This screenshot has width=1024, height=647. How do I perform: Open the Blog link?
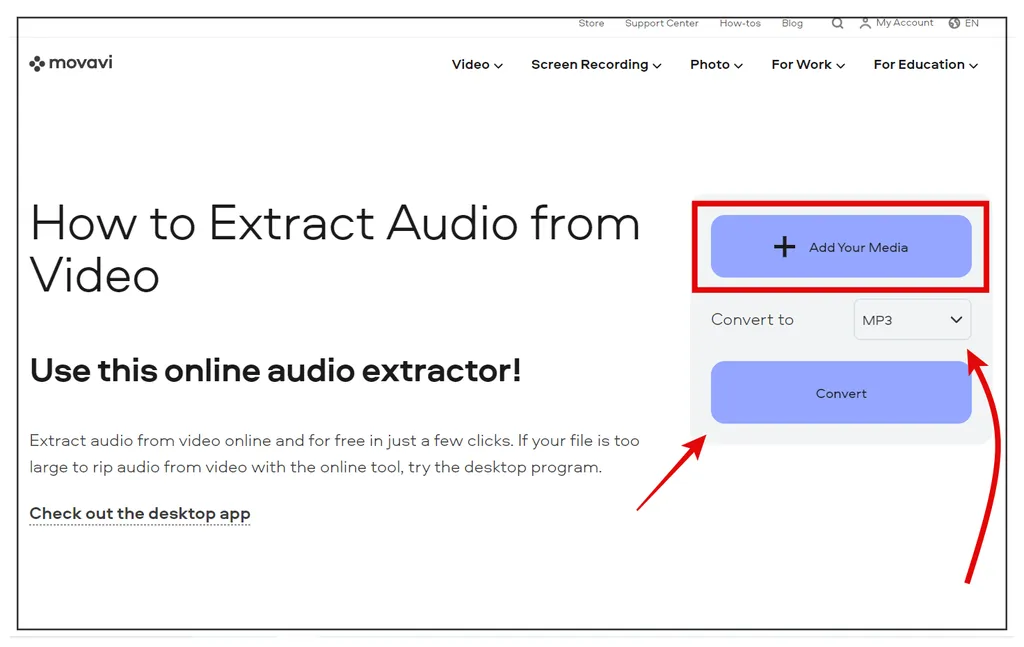click(792, 23)
